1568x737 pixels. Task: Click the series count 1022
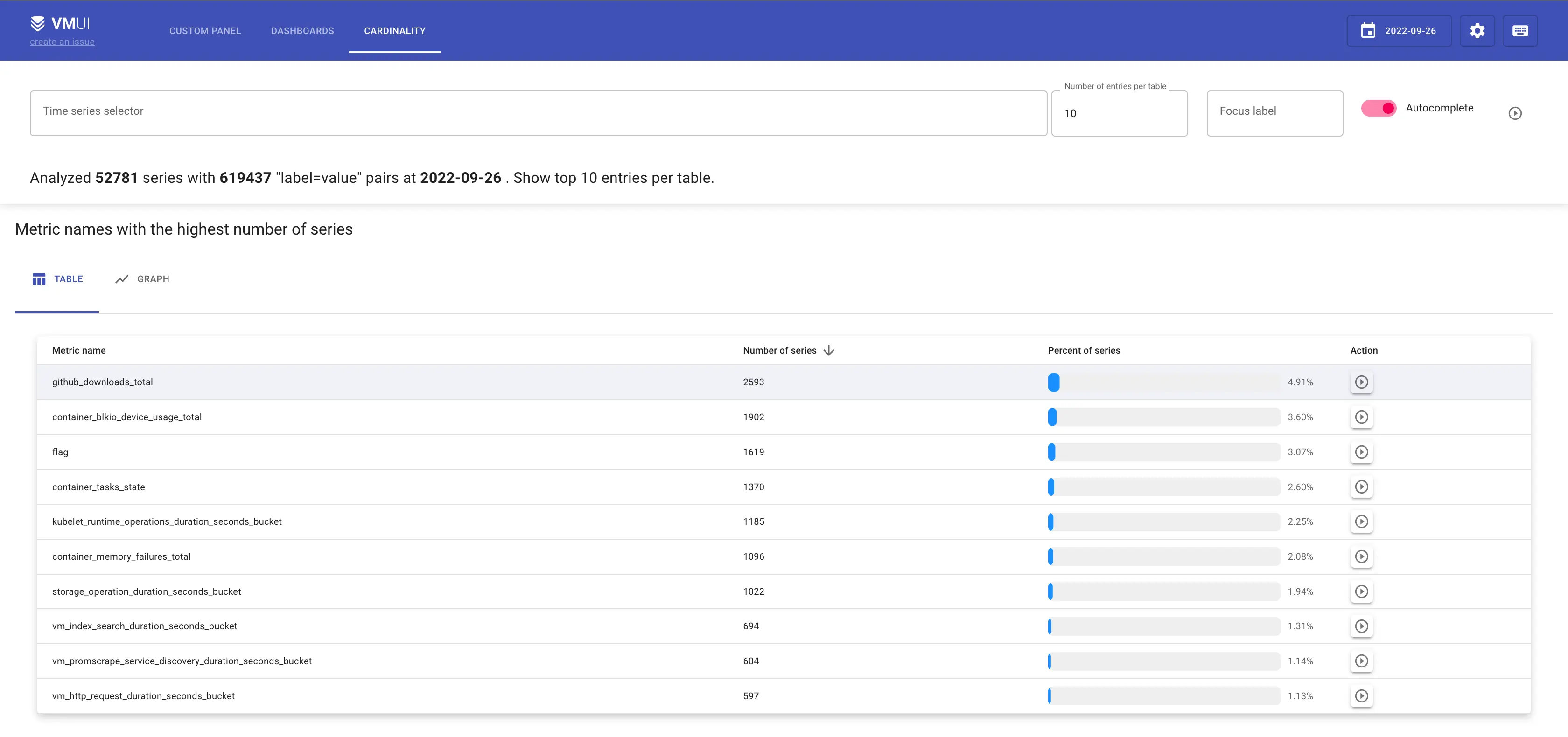click(754, 591)
